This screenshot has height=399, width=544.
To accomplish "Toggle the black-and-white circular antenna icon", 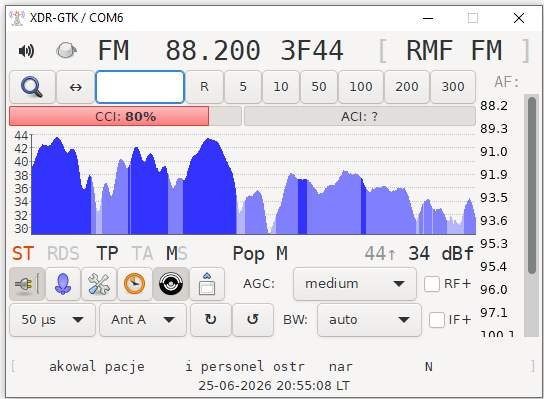I will [x=171, y=284].
